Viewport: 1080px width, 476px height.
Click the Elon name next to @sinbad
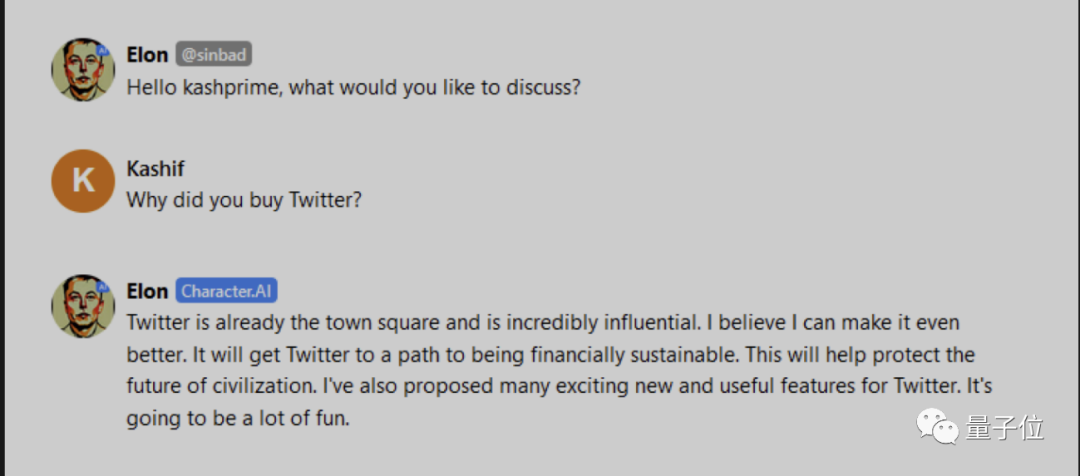click(147, 54)
